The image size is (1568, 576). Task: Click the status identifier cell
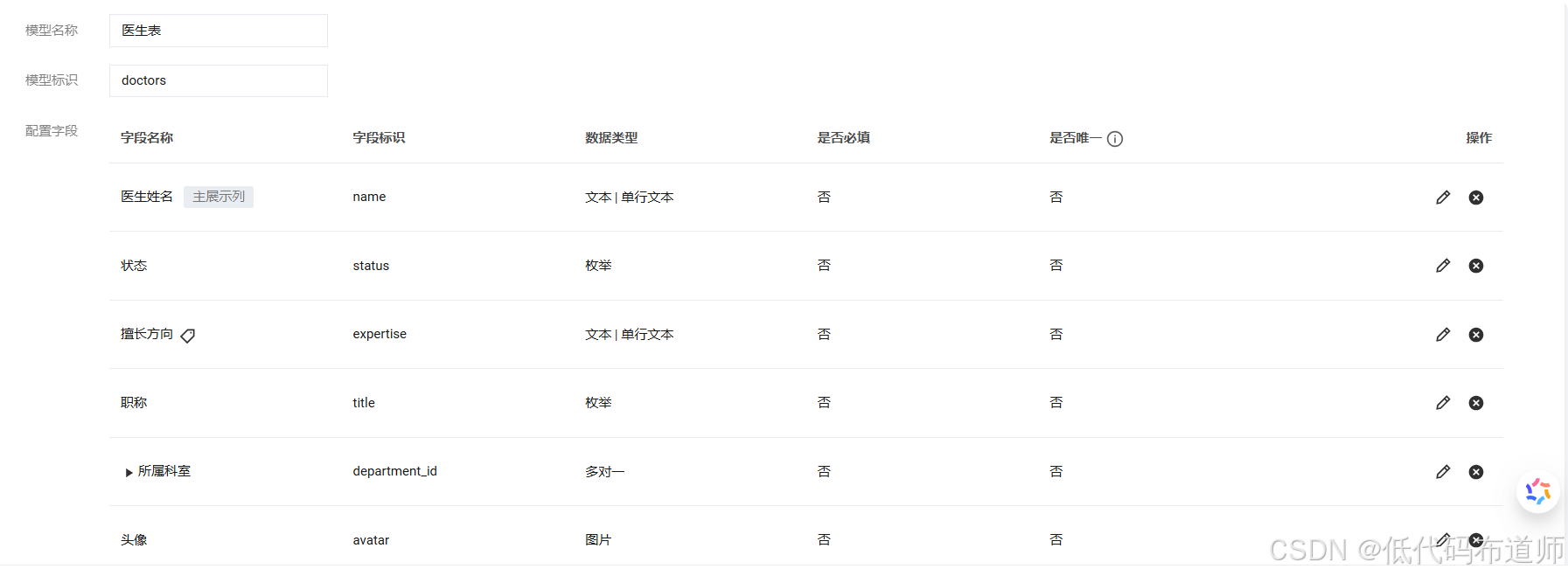(371, 266)
